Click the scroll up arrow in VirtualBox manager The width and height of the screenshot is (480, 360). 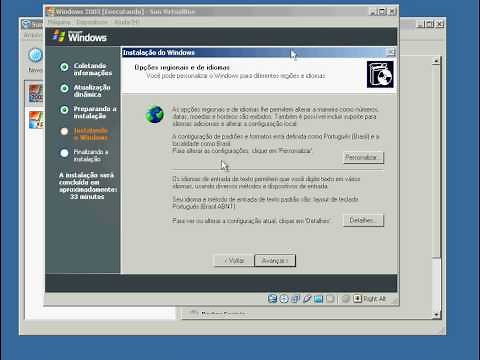[436, 61]
